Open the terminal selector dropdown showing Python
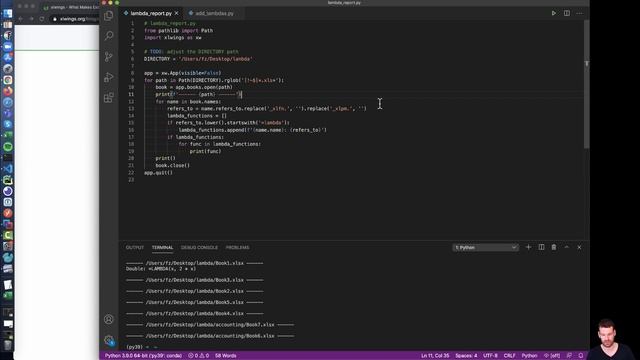The height and width of the screenshot is (360, 640). (485, 247)
